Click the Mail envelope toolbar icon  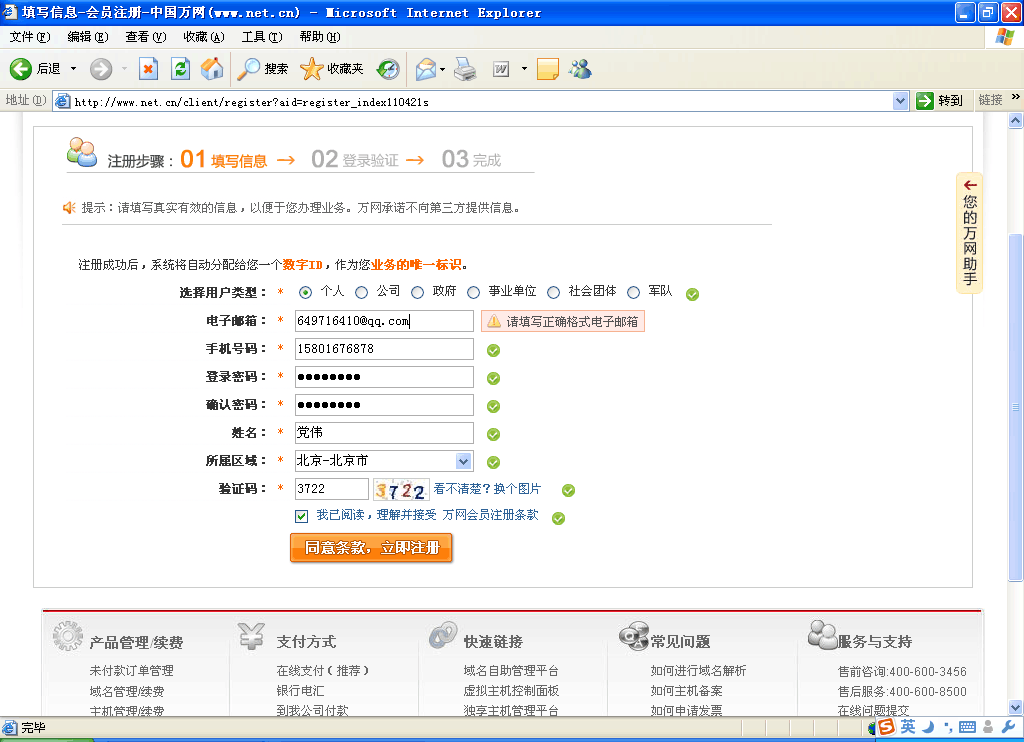point(425,69)
